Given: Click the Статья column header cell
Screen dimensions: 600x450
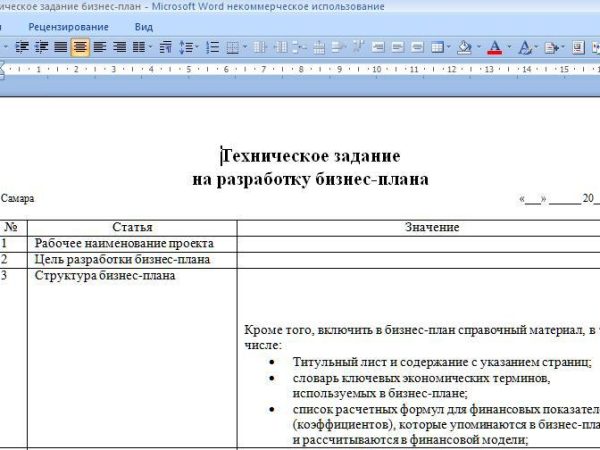Looking at the screenshot, I should point(132,227).
